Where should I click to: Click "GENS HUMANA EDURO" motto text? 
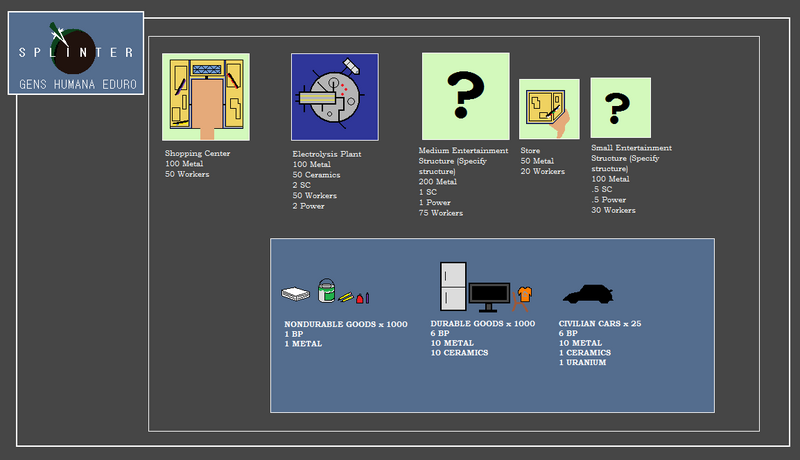pyautogui.click(x=76, y=86)
